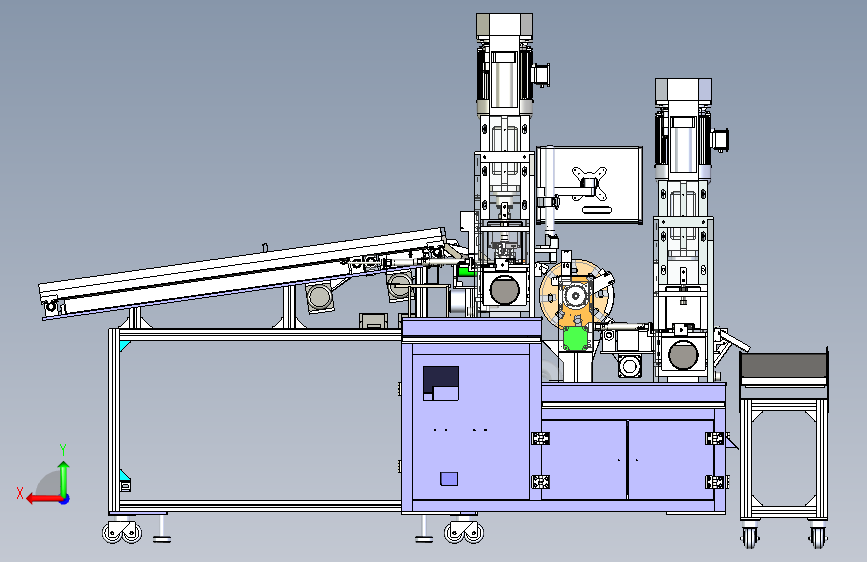The width and height of the screenshot is (867, 562).
Task: Select the circular opening on the right press housing
Action: pos(683,355)
